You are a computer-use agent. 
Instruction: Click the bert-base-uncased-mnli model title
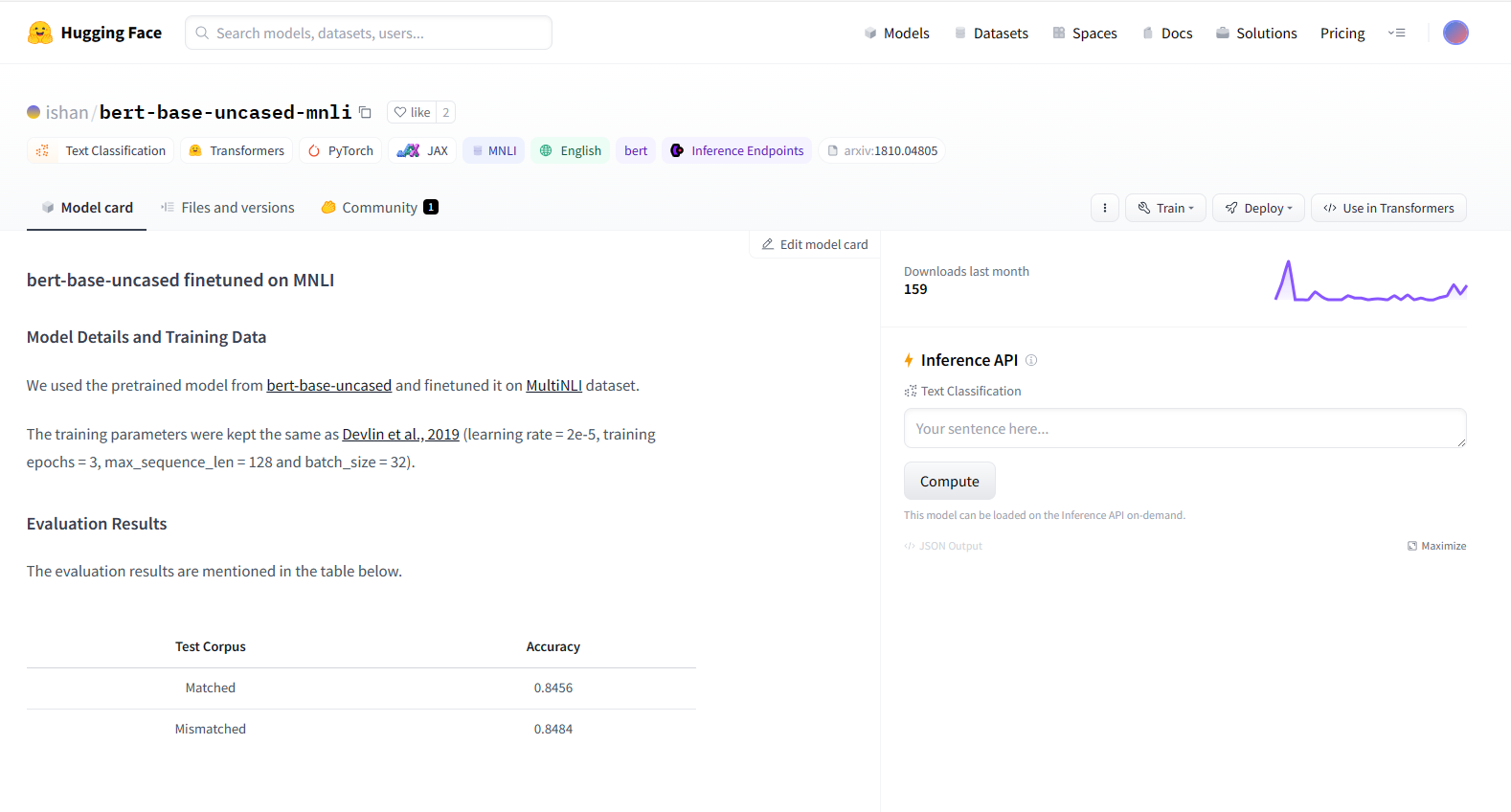(x=226, y=112)
